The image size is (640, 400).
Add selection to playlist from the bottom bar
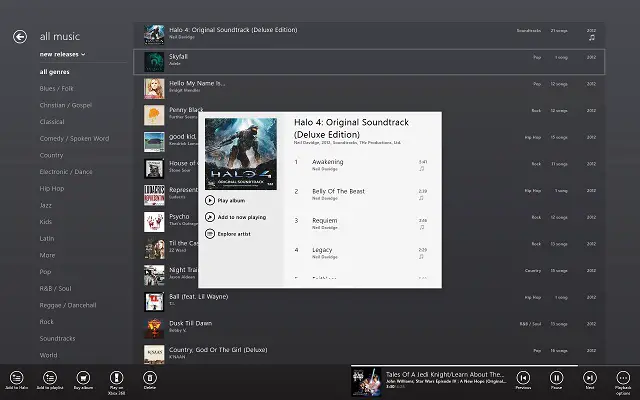[50, 378]
